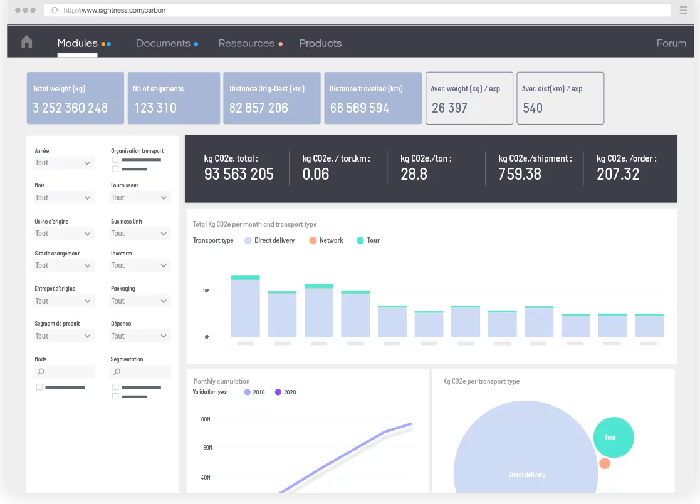
Task: Click the green Tour bubble in chart
Action: coord(613,437)
